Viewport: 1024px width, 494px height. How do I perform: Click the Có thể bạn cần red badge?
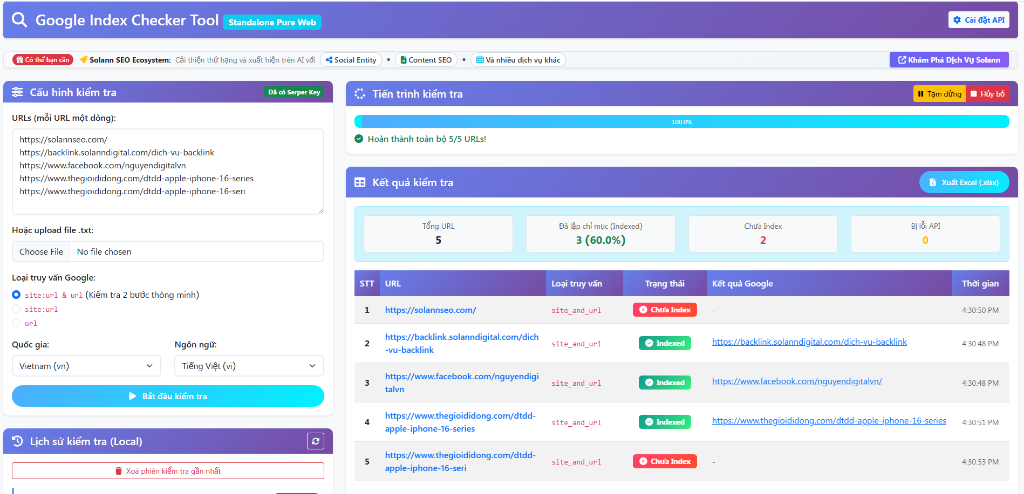(42, 60)
